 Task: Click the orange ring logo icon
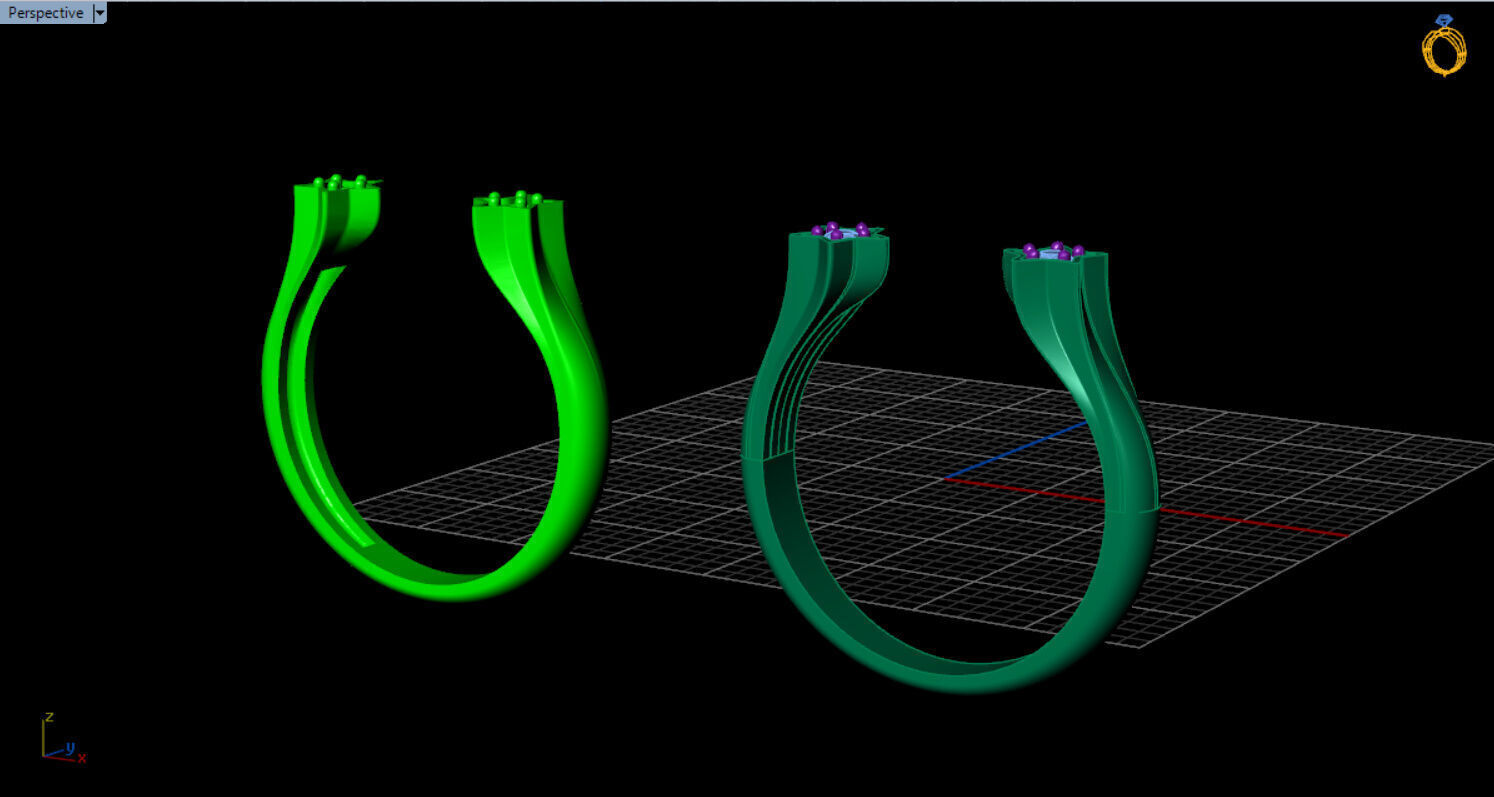1444,45
